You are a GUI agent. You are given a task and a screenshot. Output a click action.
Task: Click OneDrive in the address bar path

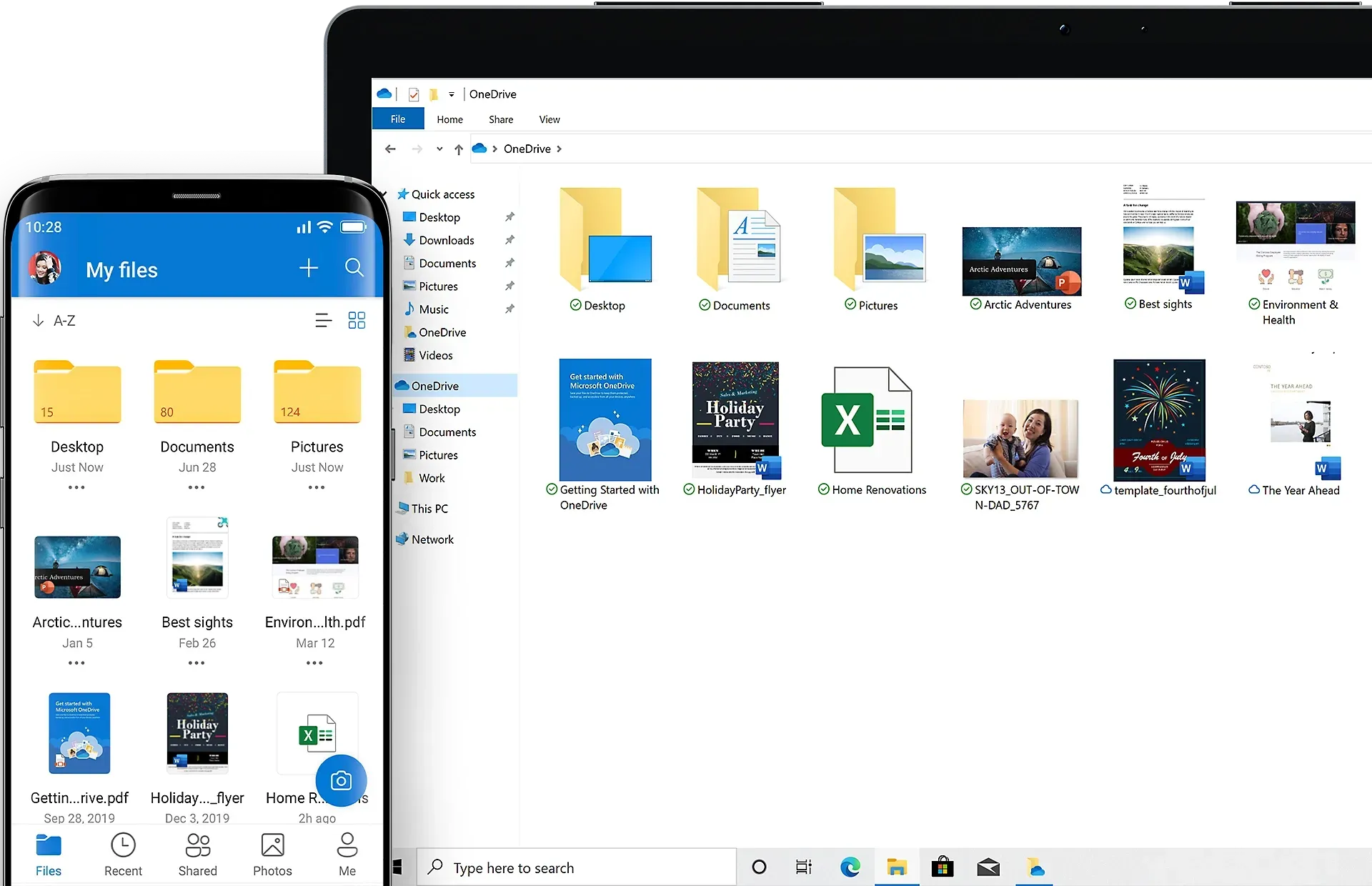527,149
